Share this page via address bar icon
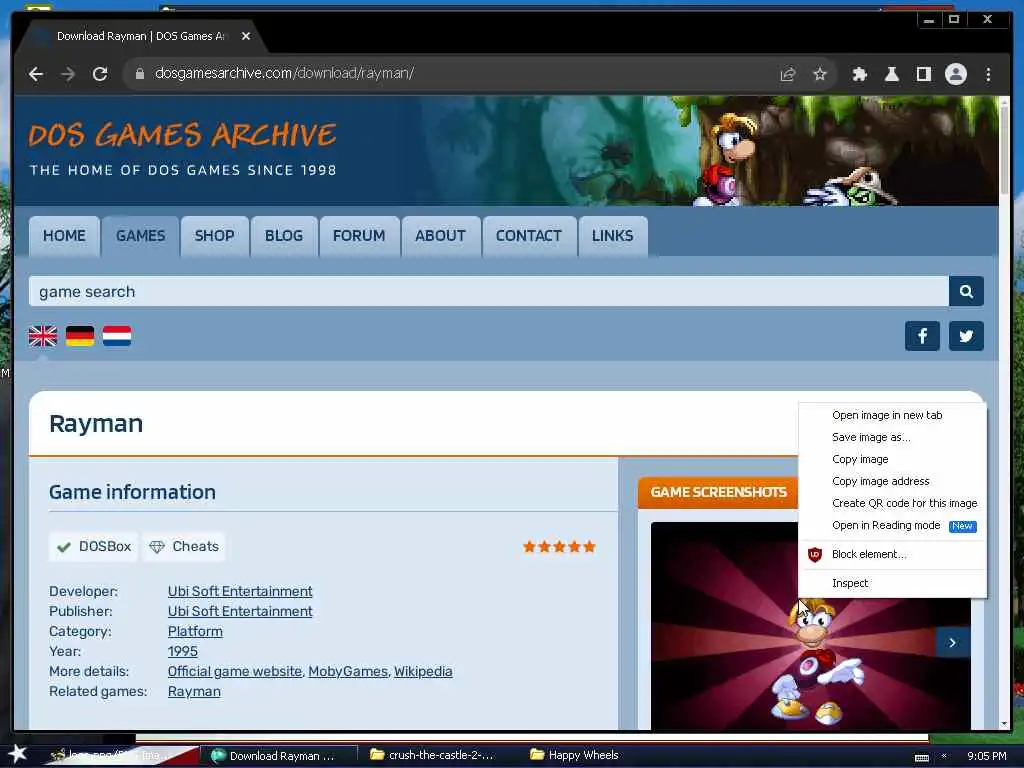Screen dimensions: 1024x768 point(788,74)
